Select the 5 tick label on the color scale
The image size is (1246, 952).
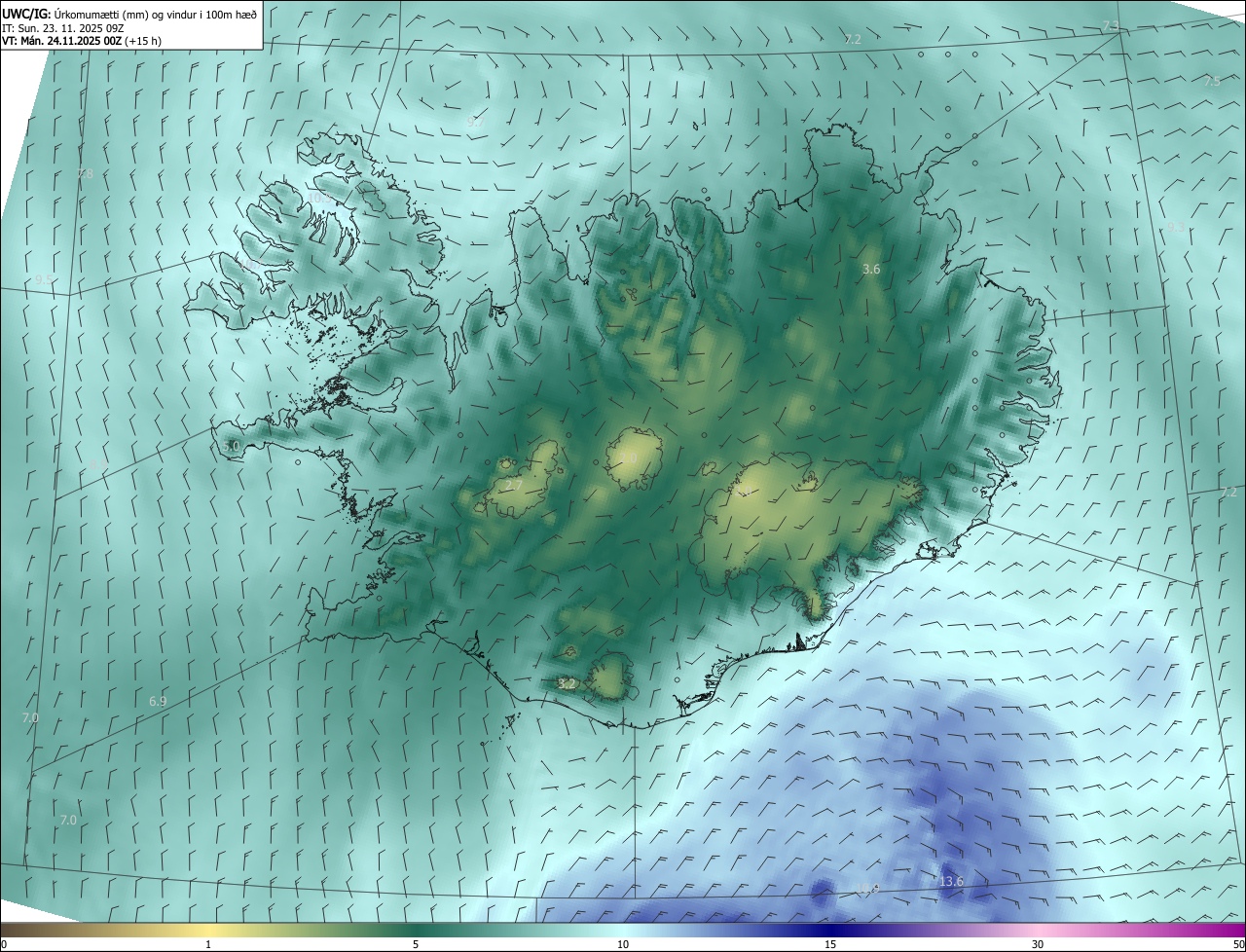(416, 944)
